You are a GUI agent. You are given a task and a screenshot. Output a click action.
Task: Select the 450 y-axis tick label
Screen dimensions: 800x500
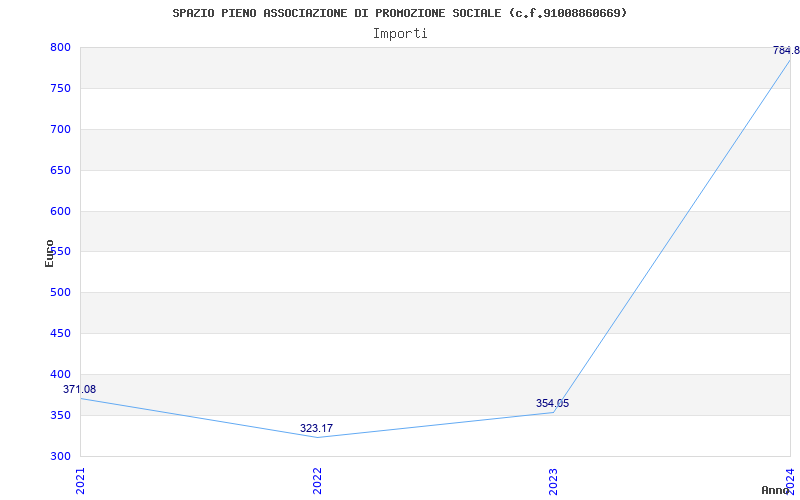coord(60,334)
